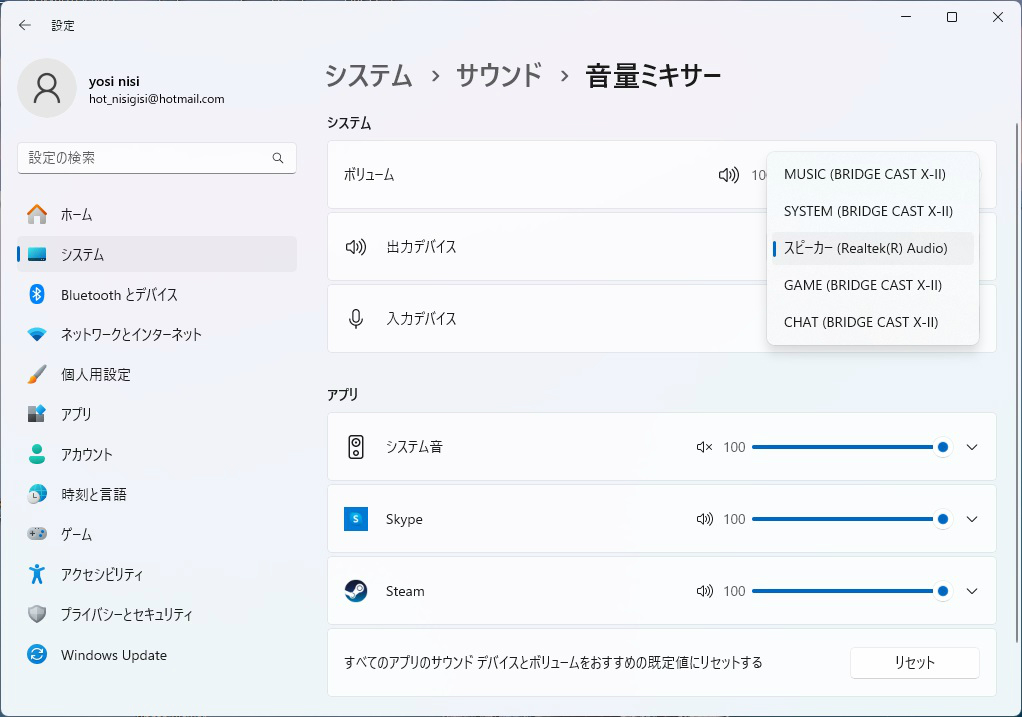Click the search magnifier icon in 設定の検索
1022x717 pixels.
click(278, 158)
